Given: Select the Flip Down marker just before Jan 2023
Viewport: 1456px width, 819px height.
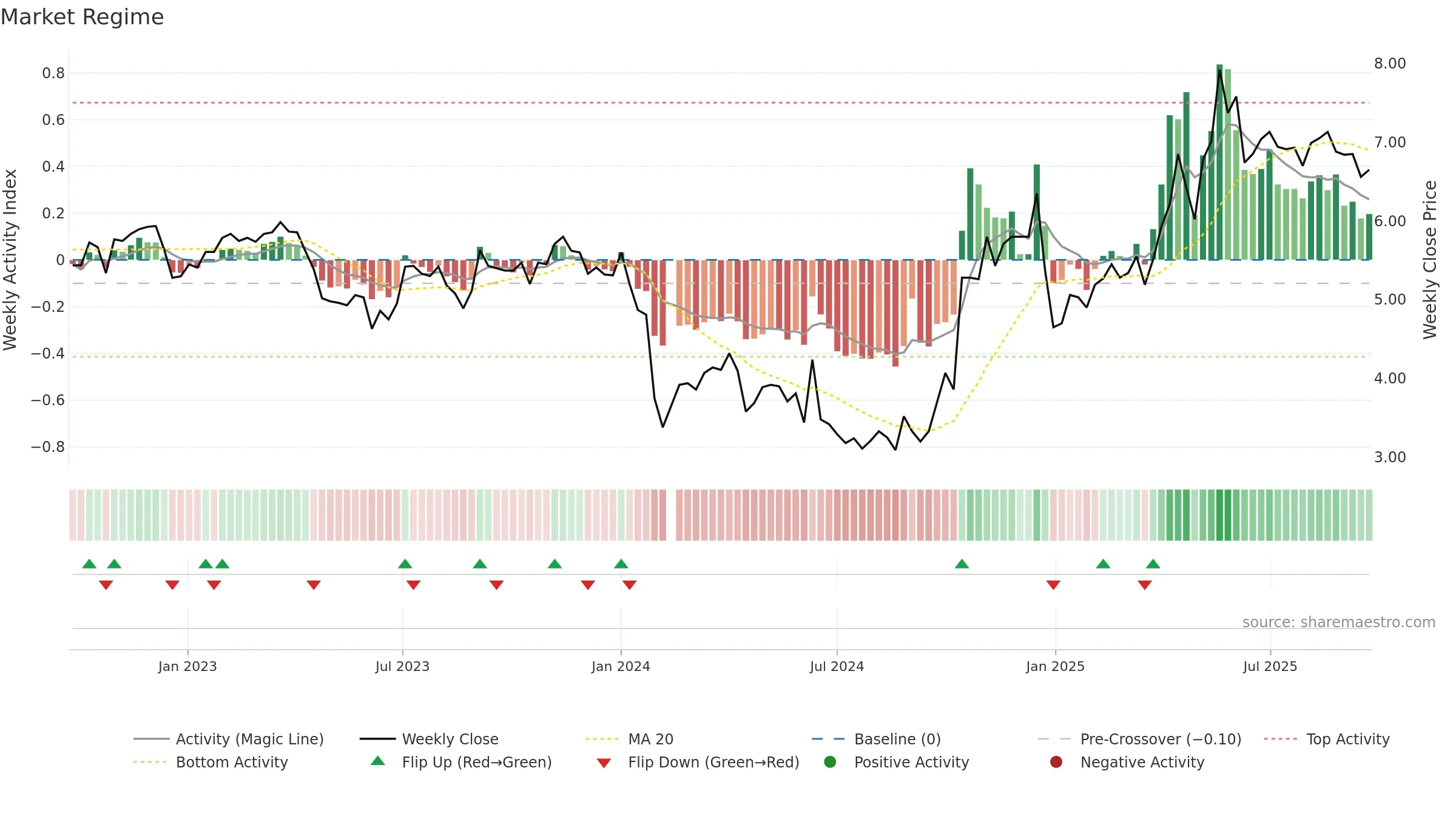Looking at the screenshot, I should 172,585.
